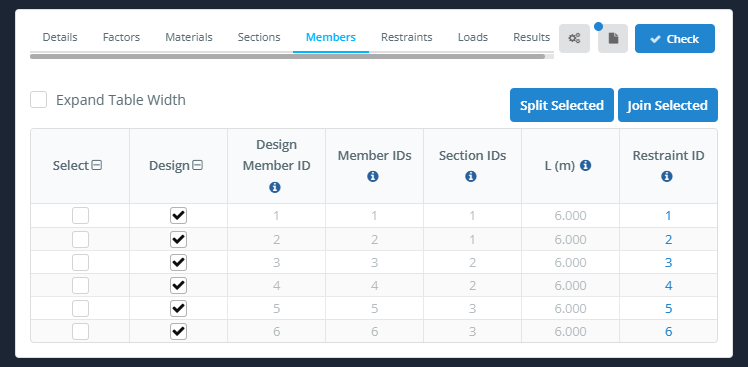This screenshot has width=748, height=367.
Task: Click info icon under Restraint ID header
Action: click(667, 177)
